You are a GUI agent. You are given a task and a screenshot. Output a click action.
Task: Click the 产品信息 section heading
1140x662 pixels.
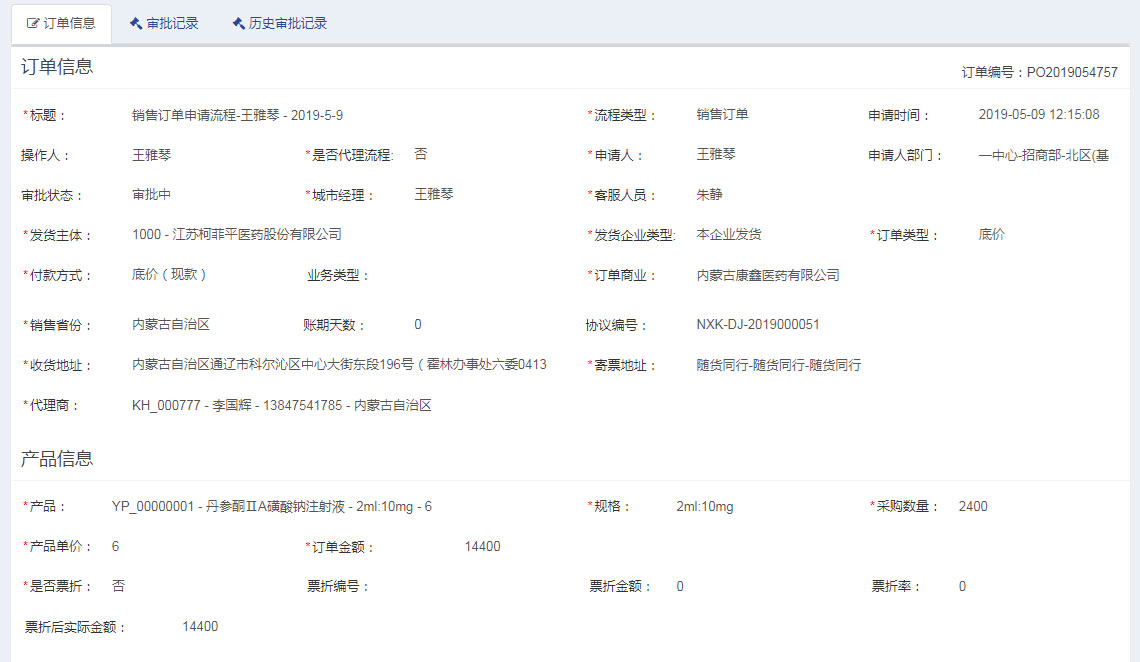point(57,459)
